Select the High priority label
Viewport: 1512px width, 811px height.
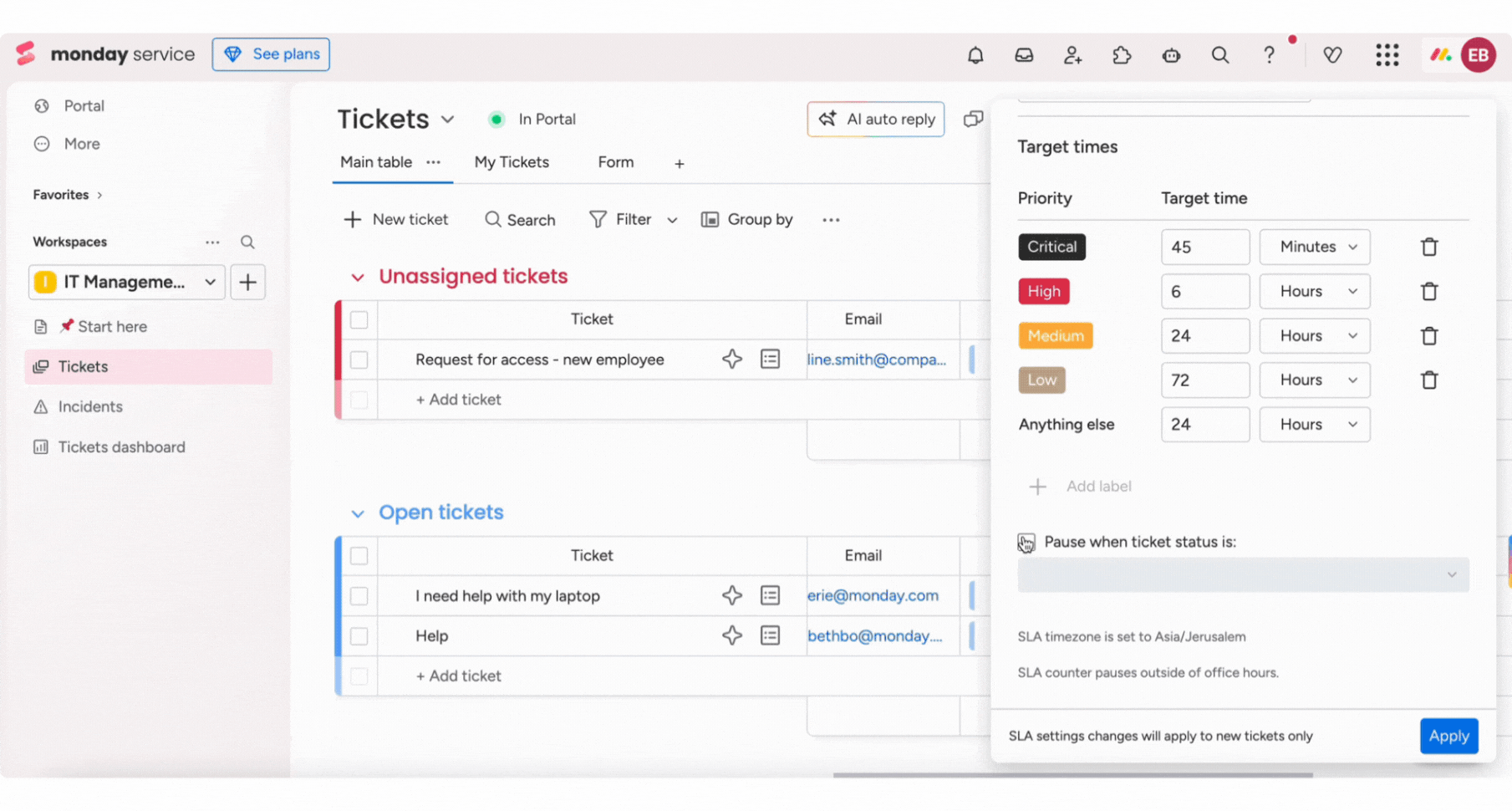1044,291
